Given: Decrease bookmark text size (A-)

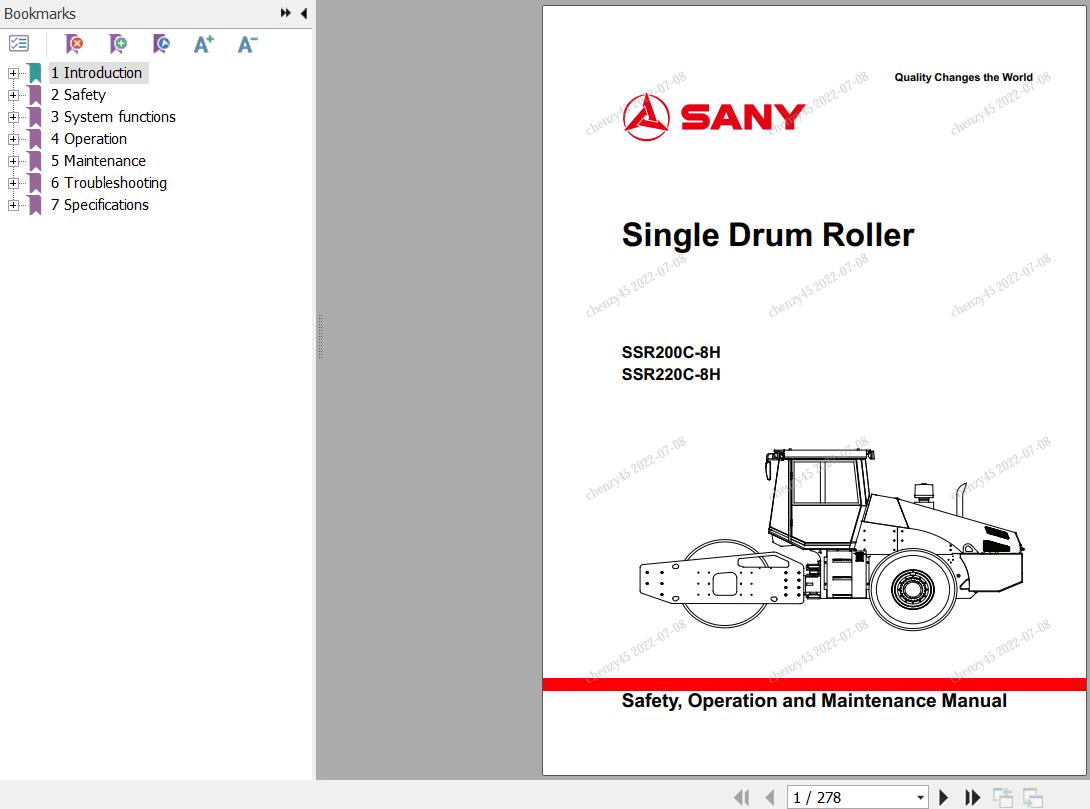Looking at the screenshot, I should (247, 44).
